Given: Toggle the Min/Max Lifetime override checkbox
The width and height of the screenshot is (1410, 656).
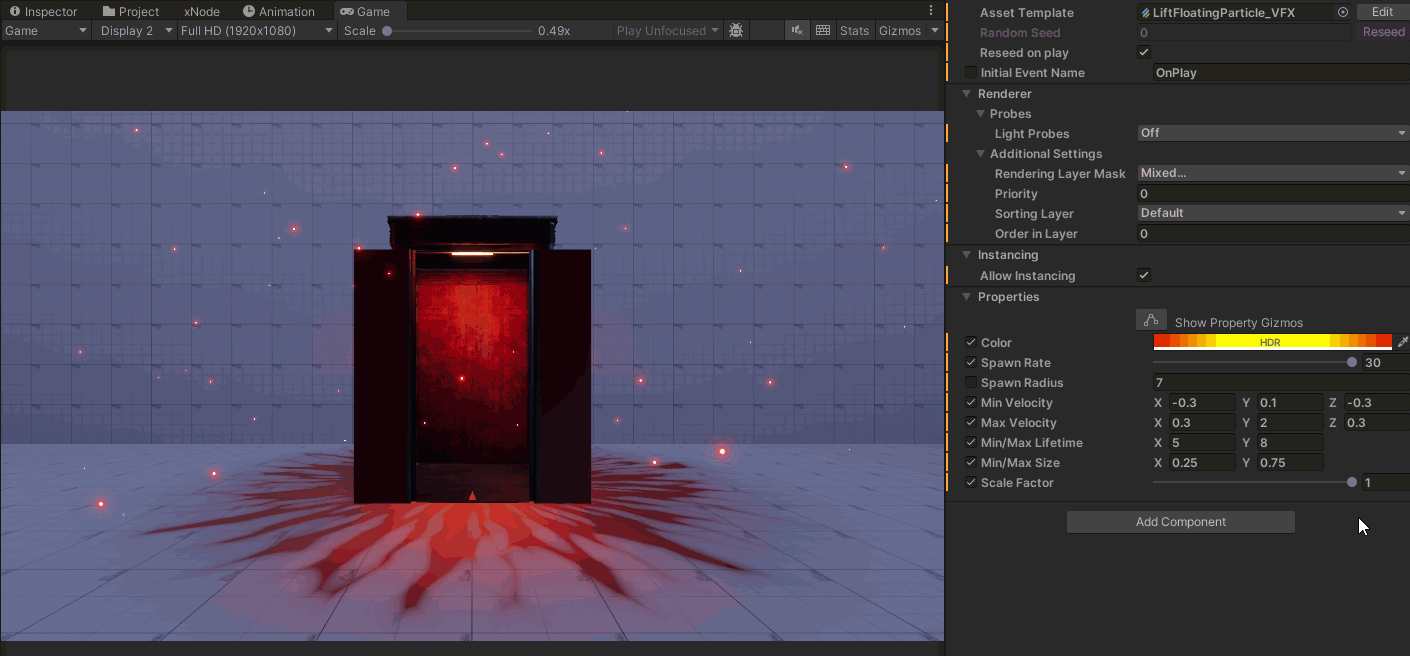Looking at the screenshot, I should 971,442.
